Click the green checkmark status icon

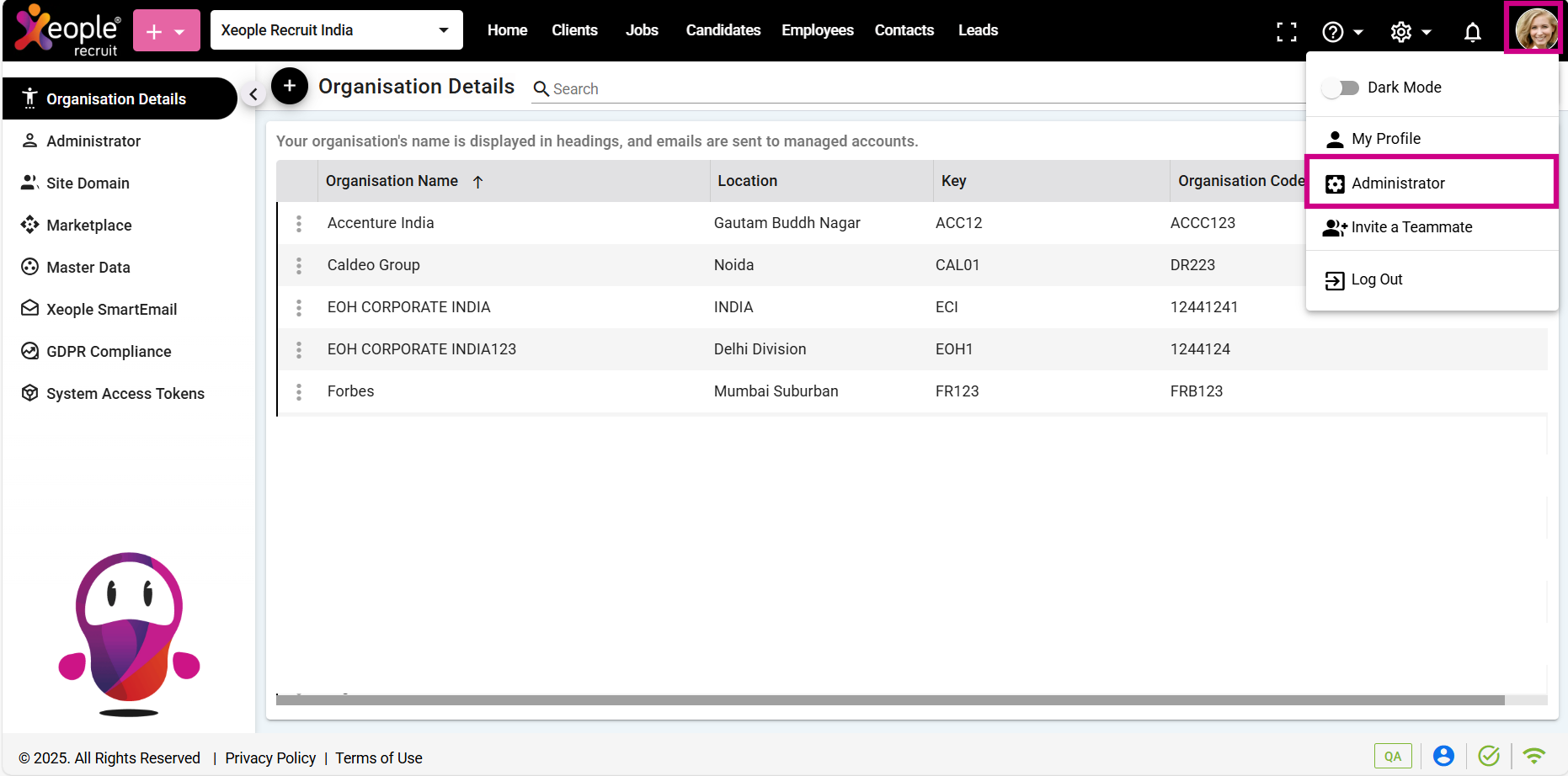click(x=1489, y=756)
